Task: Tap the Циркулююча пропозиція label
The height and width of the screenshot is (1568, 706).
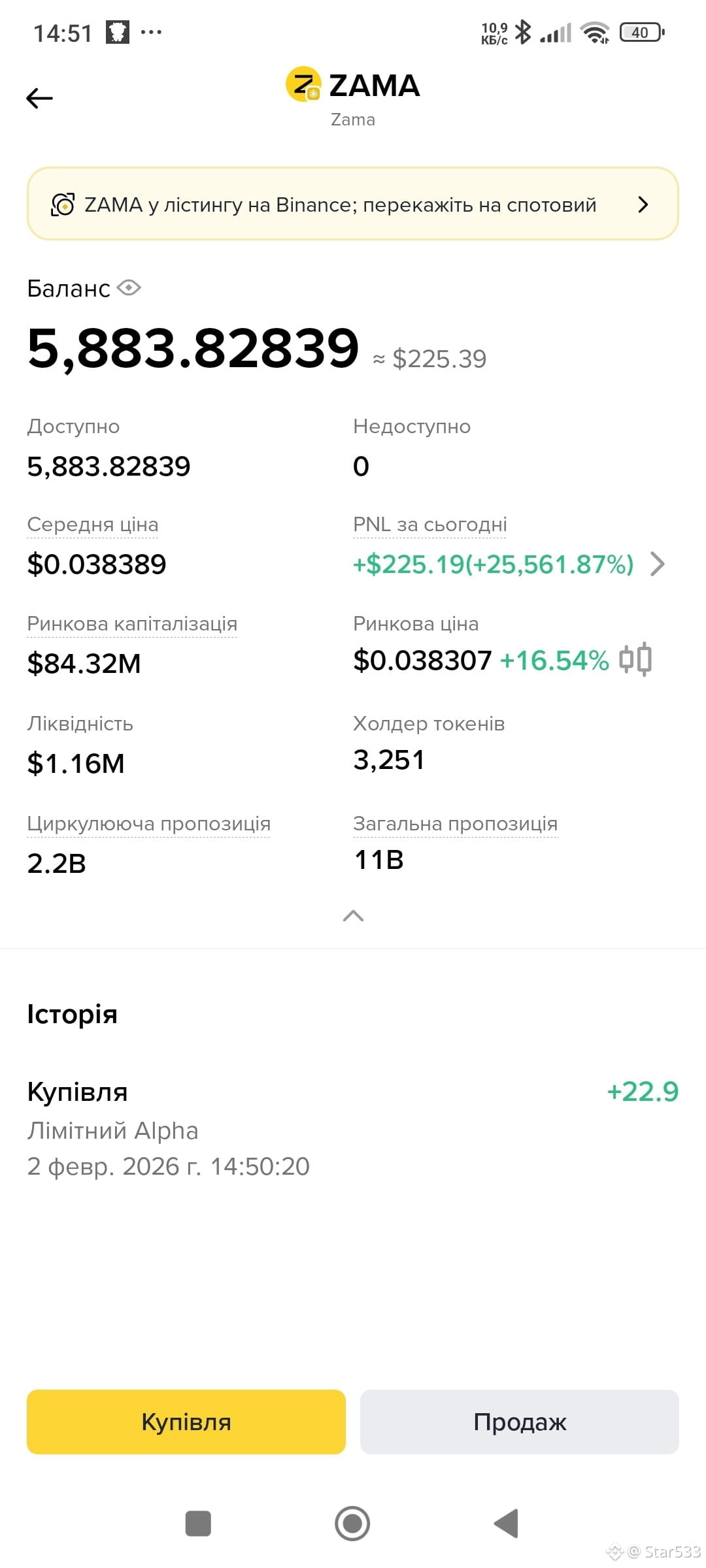Action: point(148,824)
